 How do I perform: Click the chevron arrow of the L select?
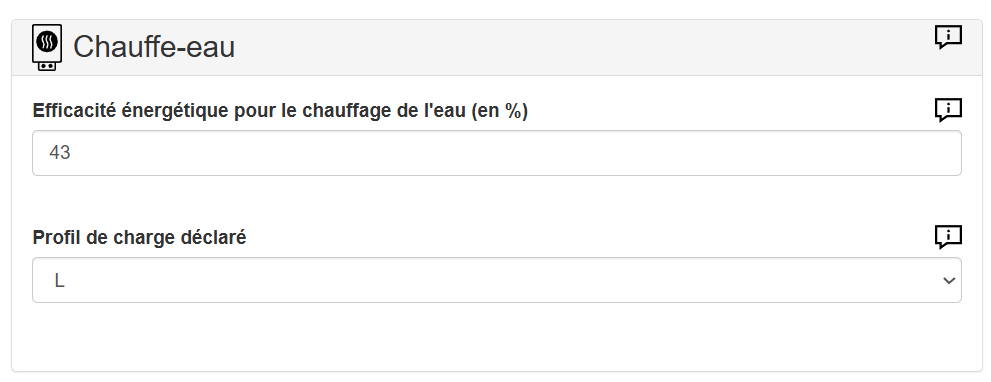point(949,281)
